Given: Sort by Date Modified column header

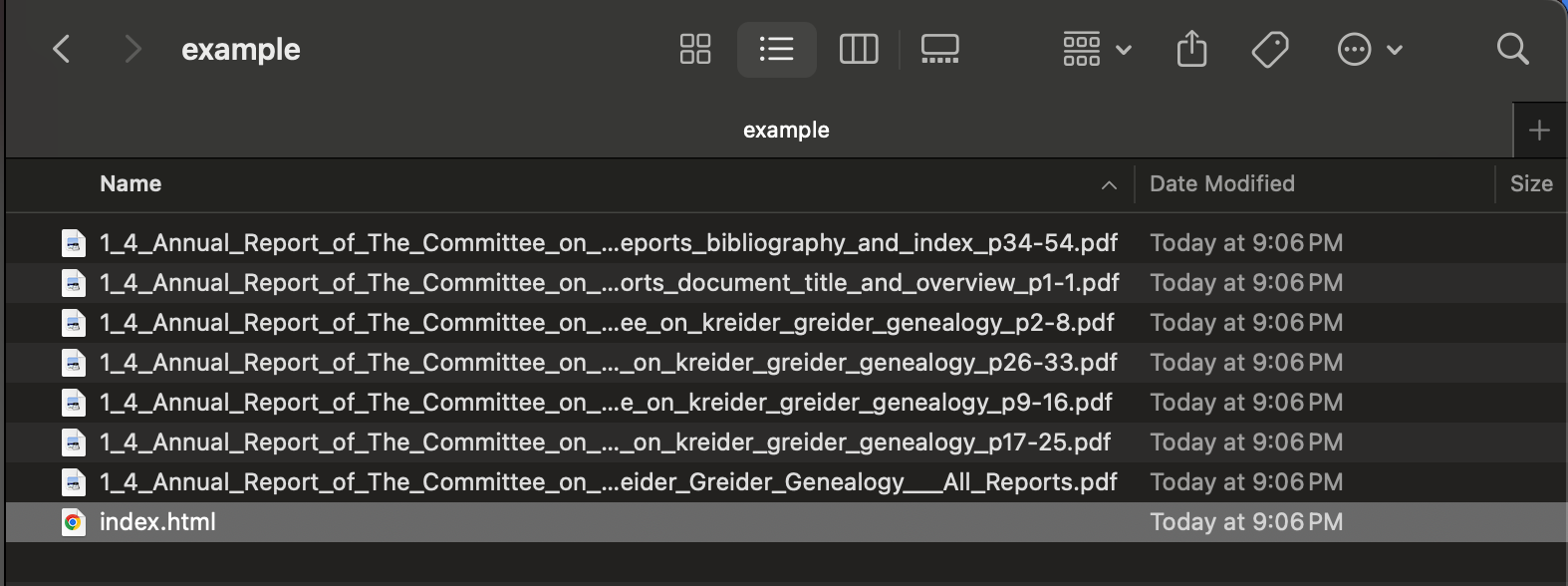Looking at the screenshot, I should (1222, 184).
